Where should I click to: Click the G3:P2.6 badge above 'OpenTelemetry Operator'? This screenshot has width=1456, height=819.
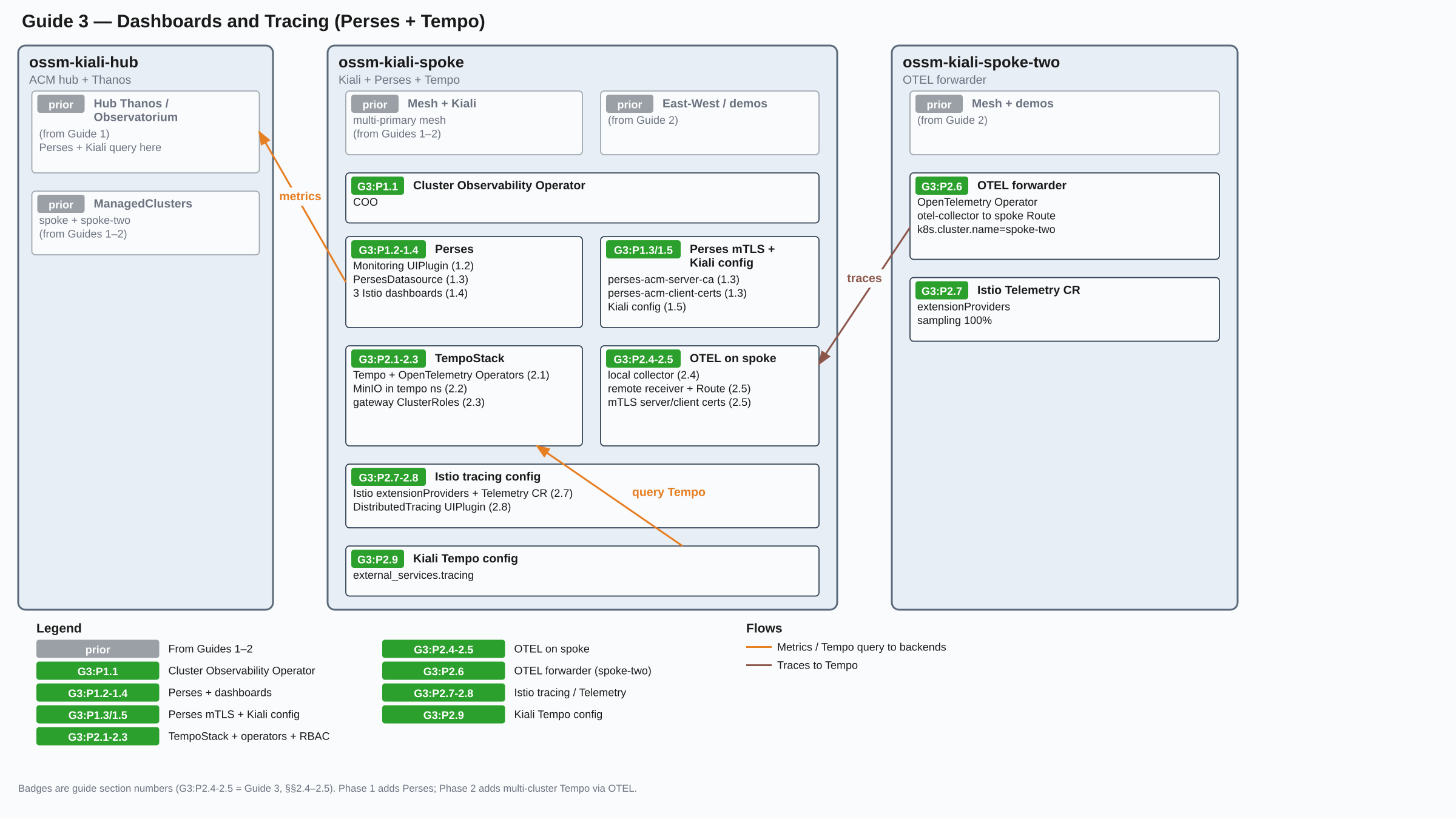point(942,186)
